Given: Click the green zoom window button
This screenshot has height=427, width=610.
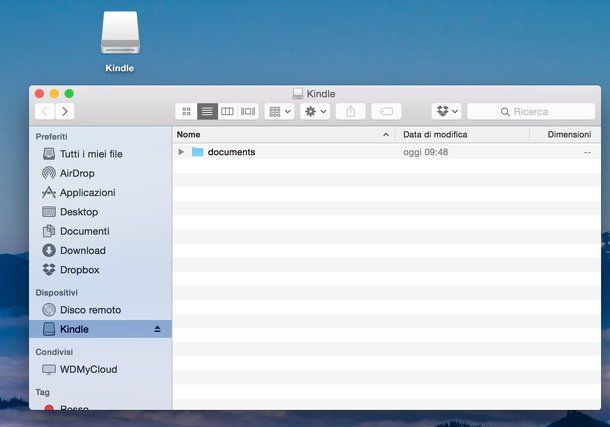Looking at the screenshot, I should (69, 94).
